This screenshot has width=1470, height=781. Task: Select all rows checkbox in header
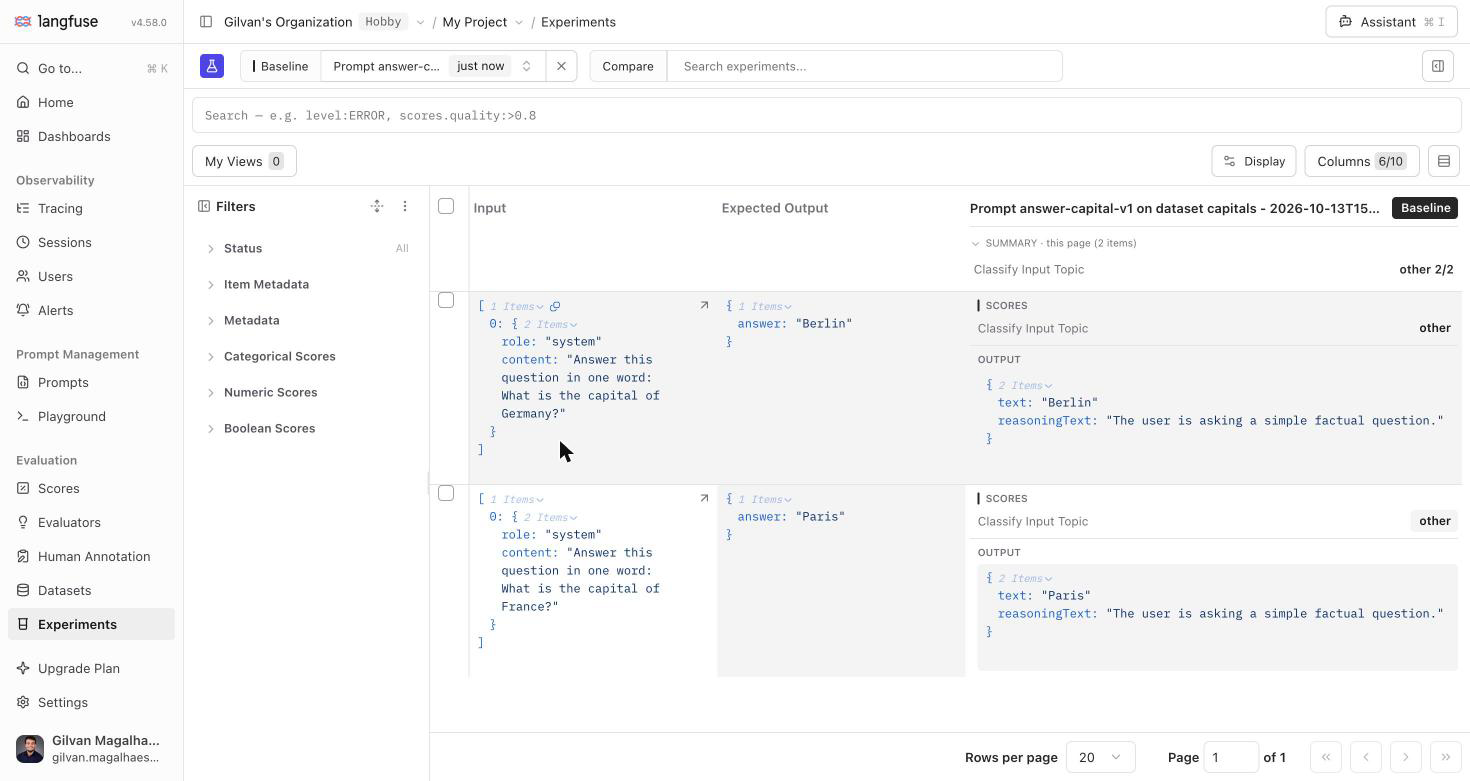point(446,206)
